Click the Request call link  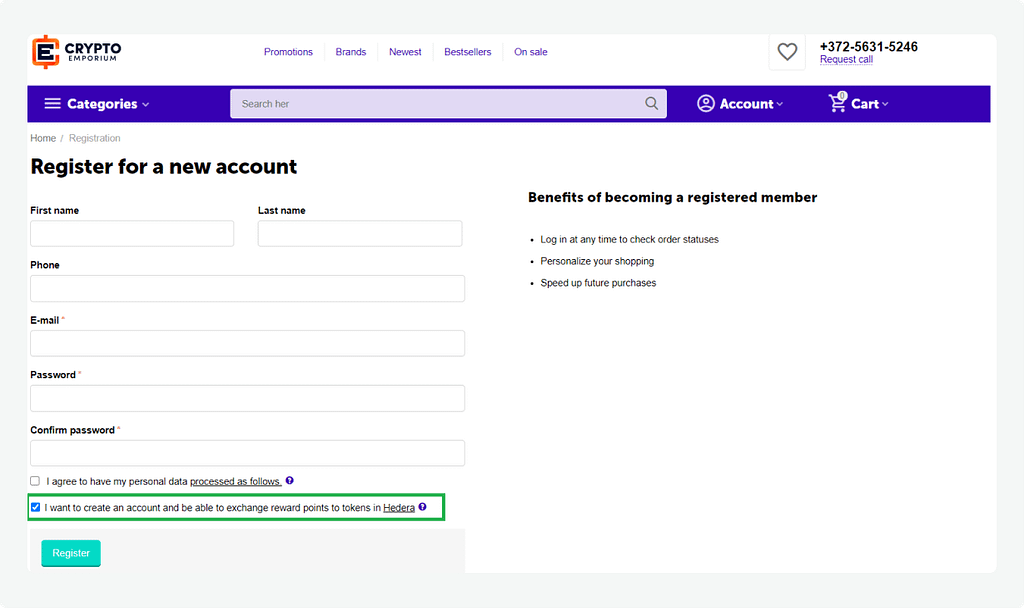tap(846, 60)
